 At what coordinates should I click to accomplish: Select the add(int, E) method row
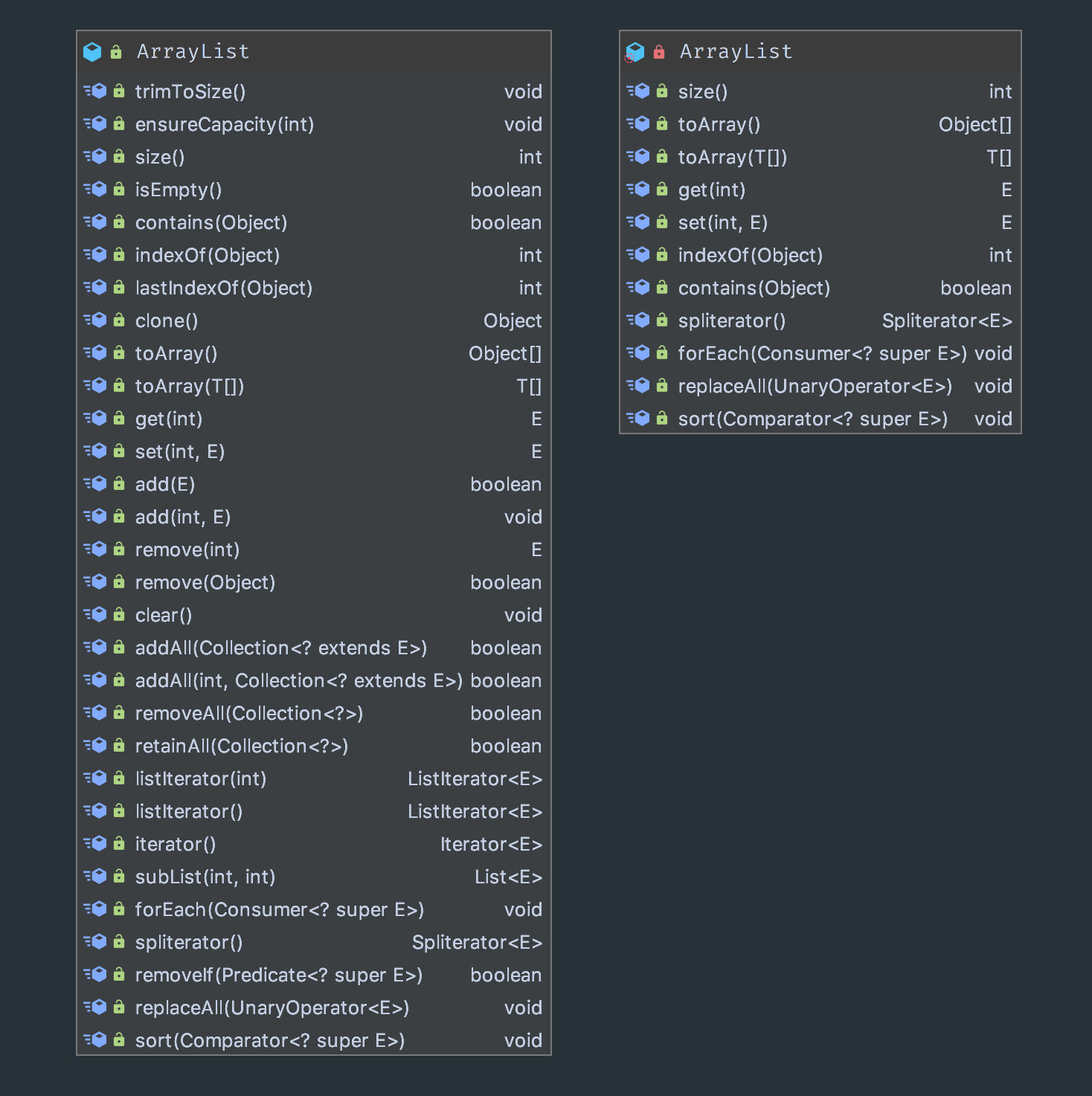coord(183,517)
